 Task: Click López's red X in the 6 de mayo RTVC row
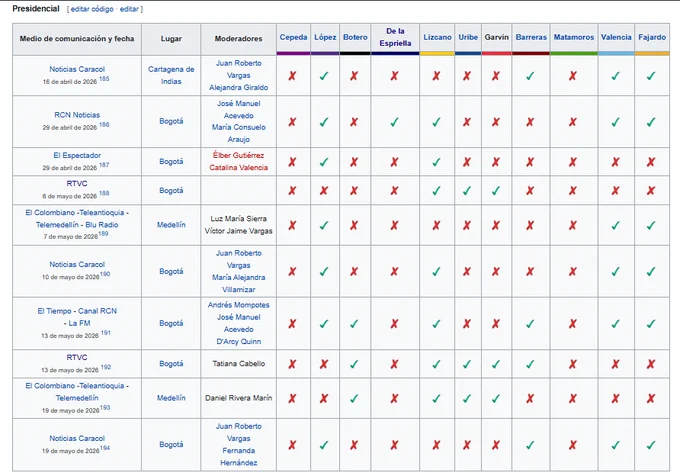(324, 190)
